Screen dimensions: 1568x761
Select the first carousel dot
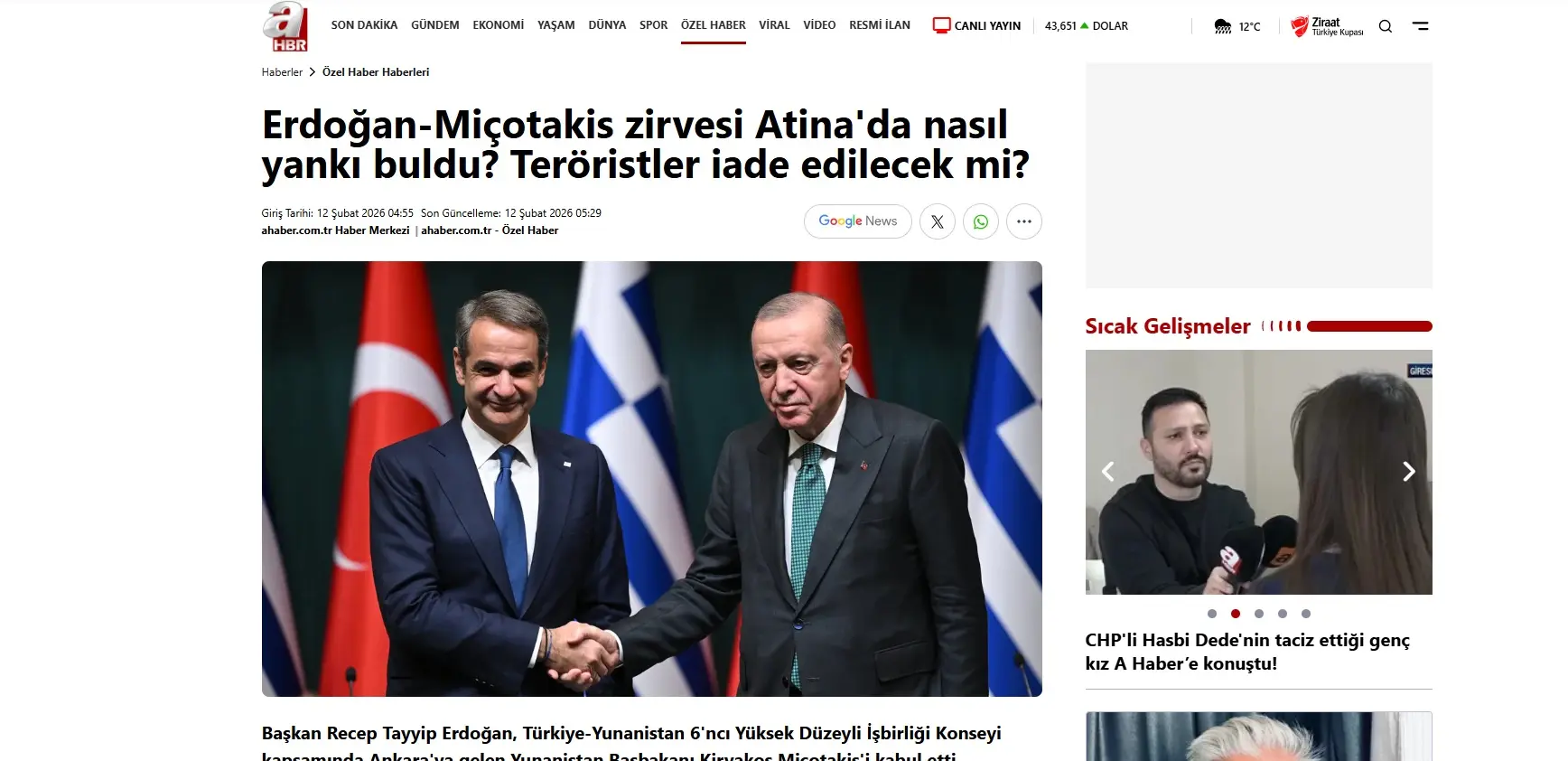(x=1212, y=614)
